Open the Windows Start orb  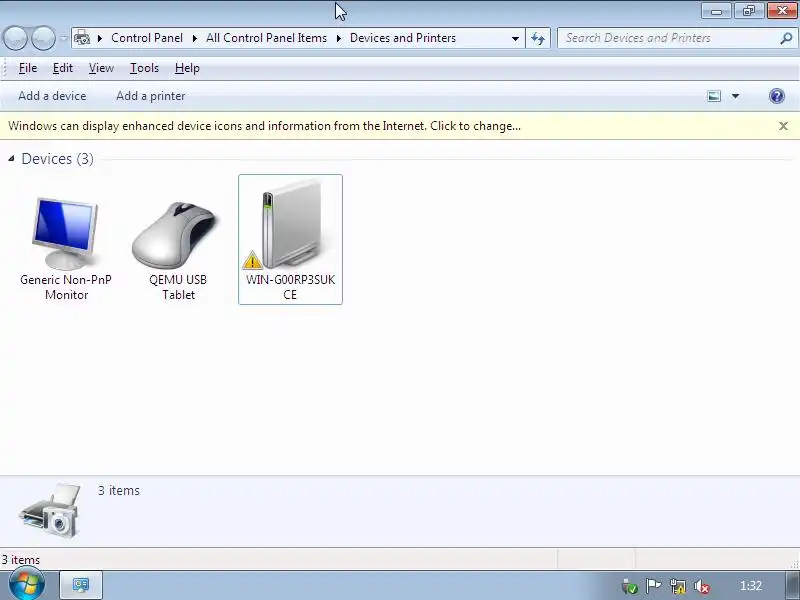[x=26, y=585]
